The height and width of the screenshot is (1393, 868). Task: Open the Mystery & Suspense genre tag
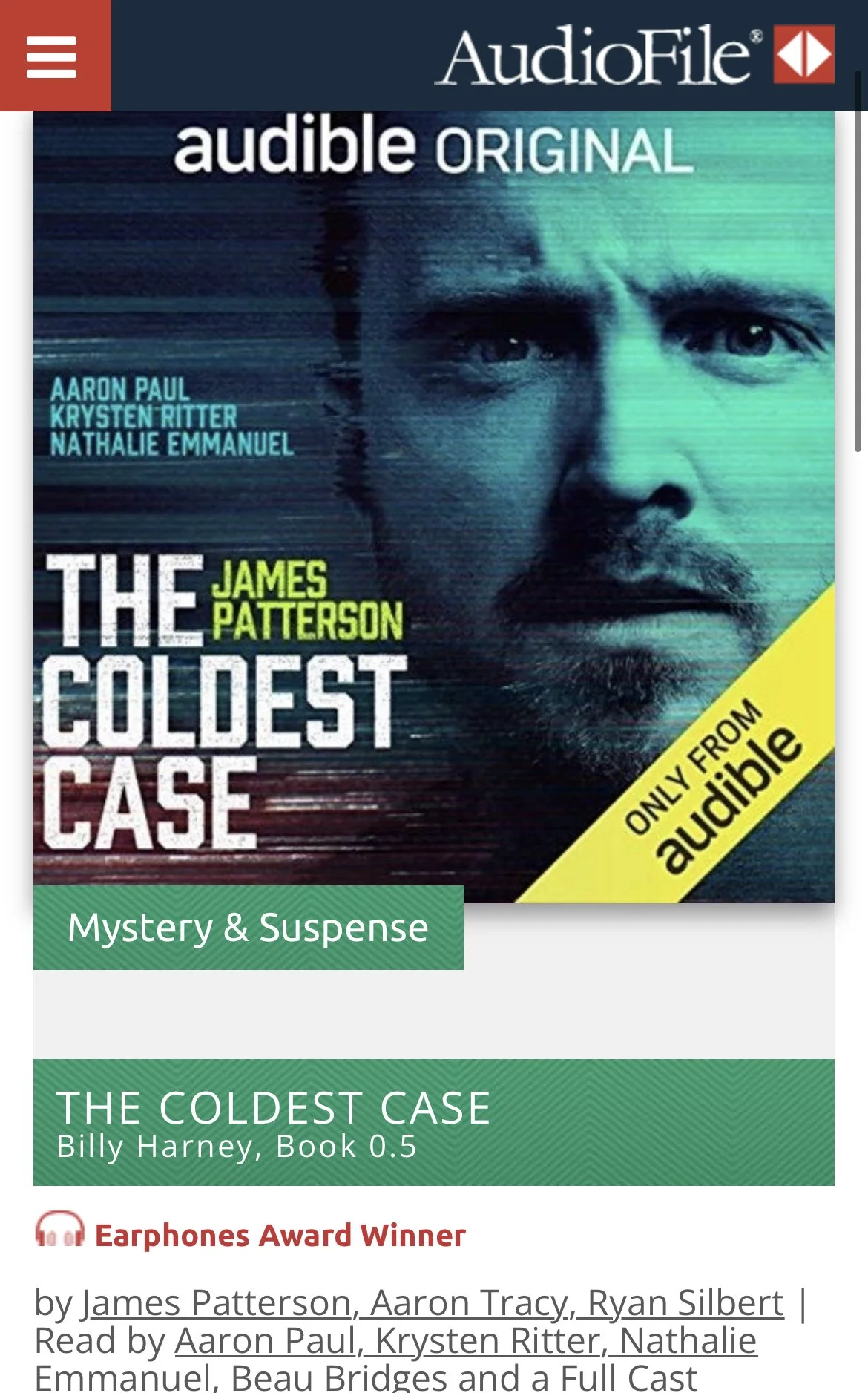point(249,928)
